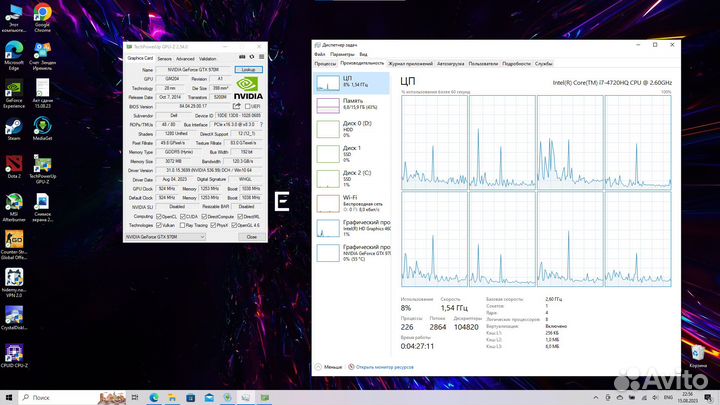Open Параметры menu in Task Manager

coord(342,55)
